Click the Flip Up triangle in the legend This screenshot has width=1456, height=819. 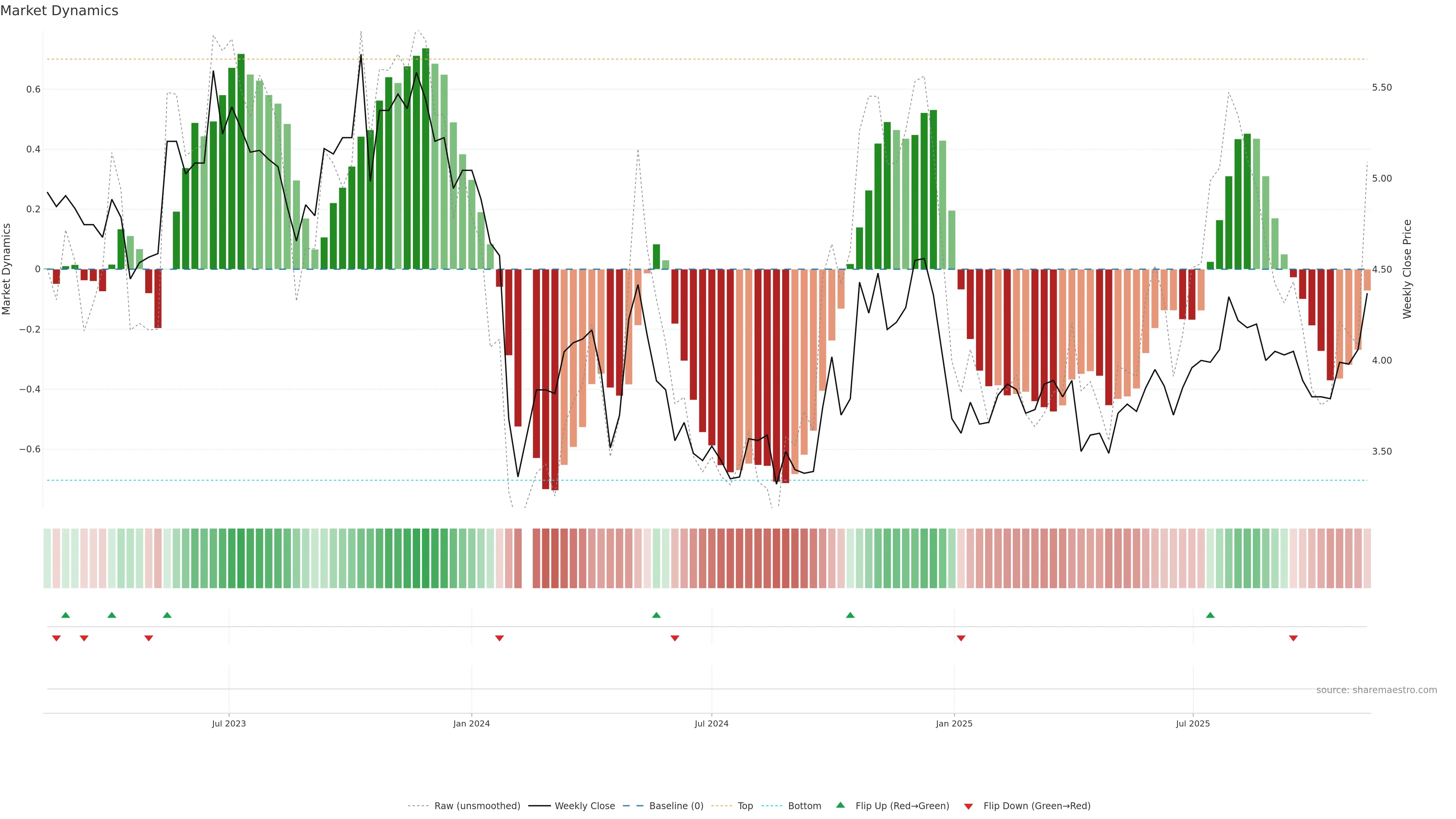[841, 805]
